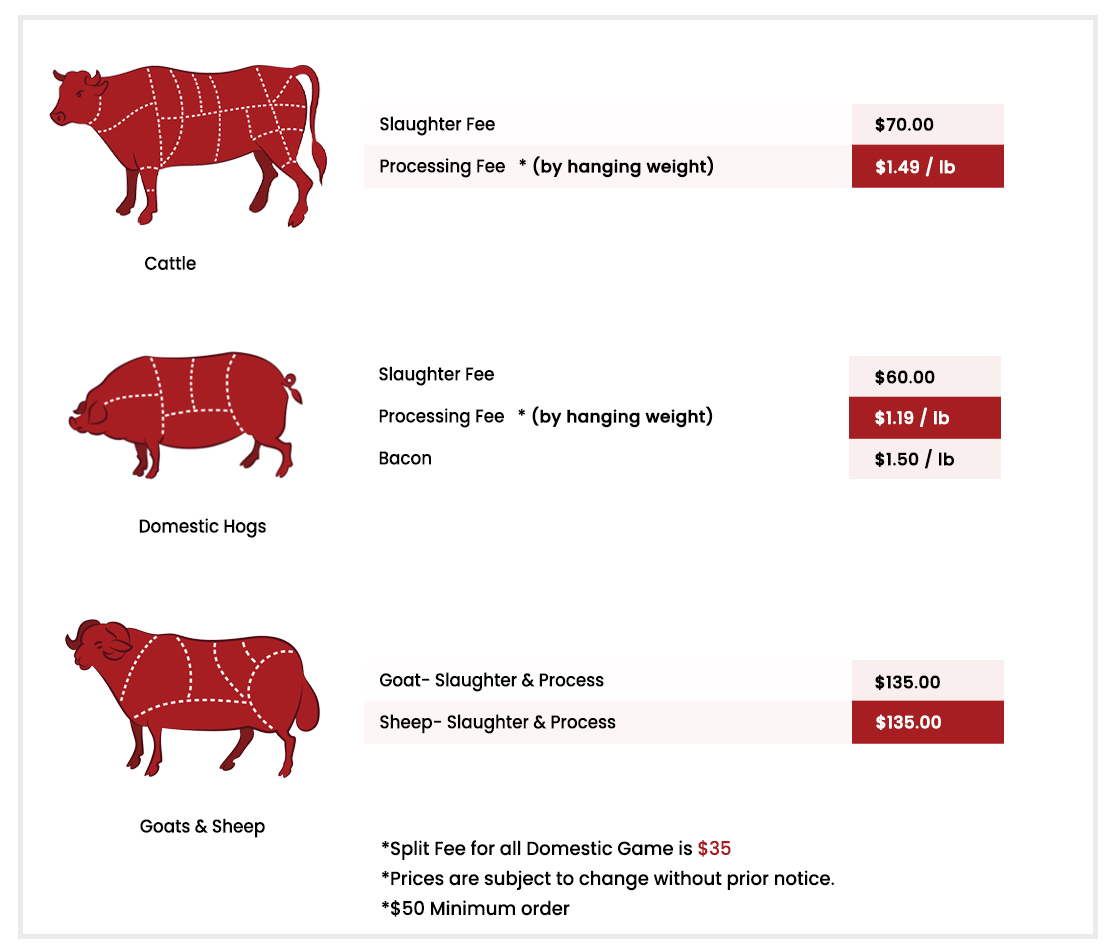The image size is (1114, 950).
Task: Click the goat and sheep illustration
Action: 193,698
